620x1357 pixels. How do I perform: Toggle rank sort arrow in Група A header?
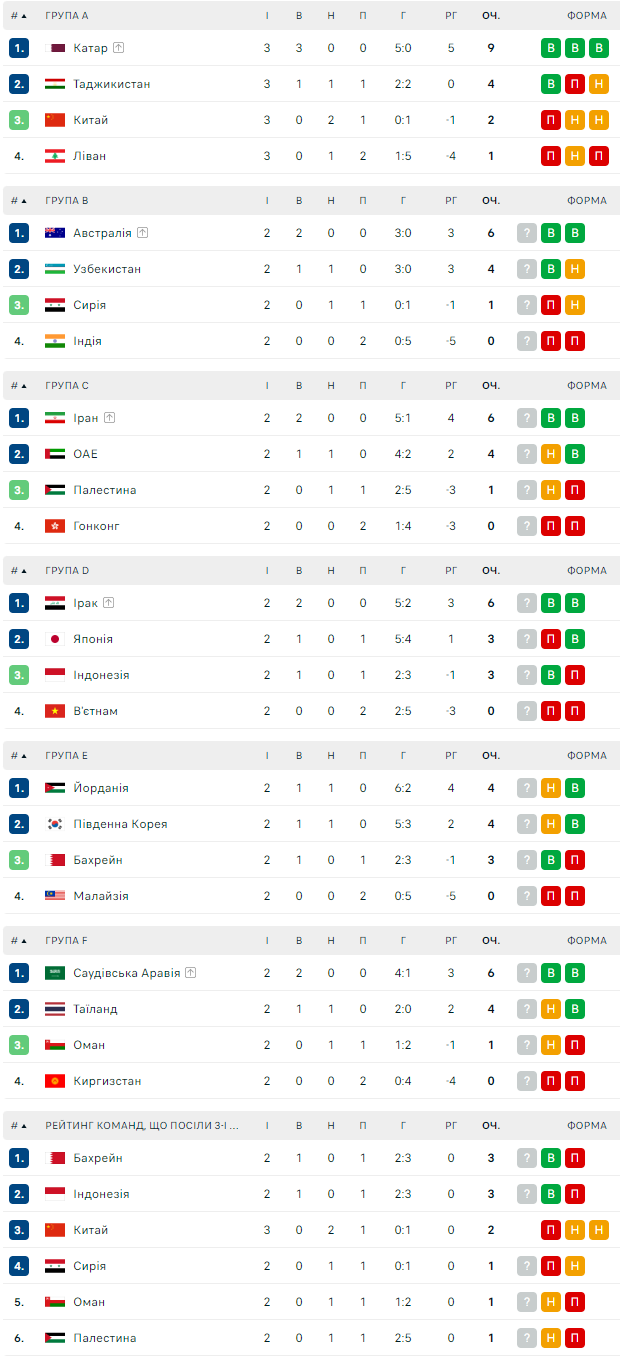point(24,16)
